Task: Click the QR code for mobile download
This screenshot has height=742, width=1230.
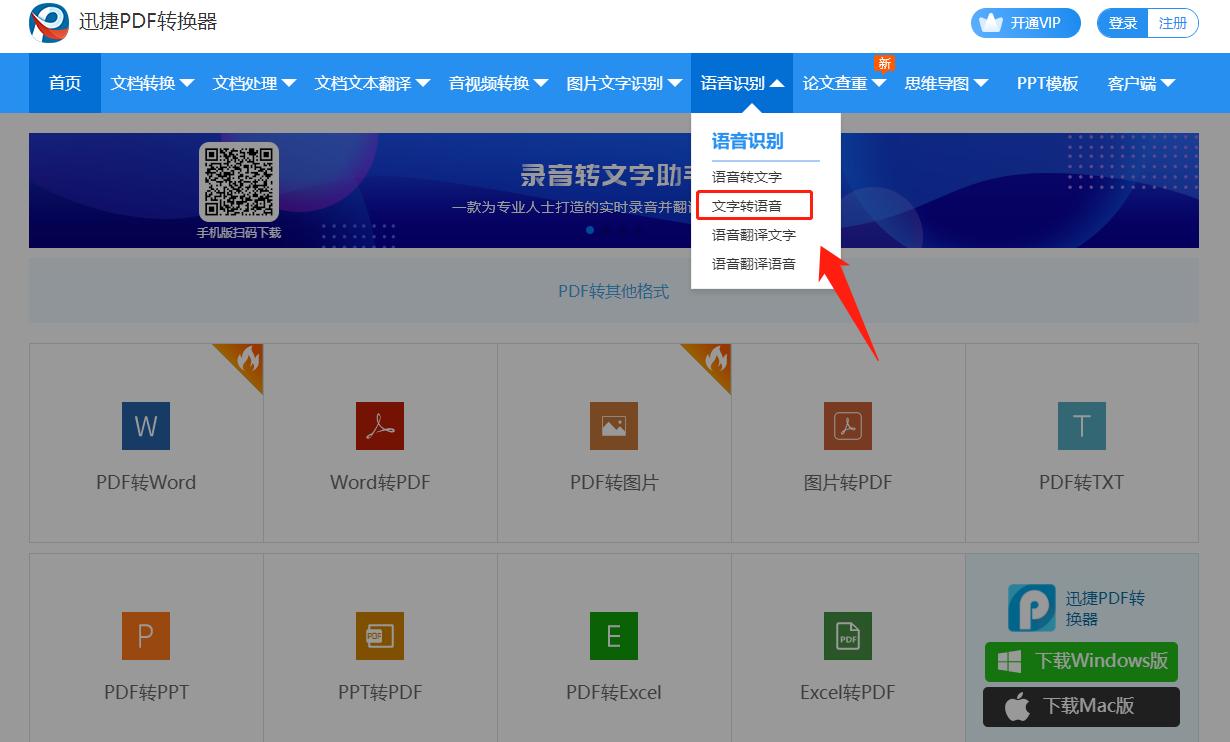Action: click(x=239, y=180)
